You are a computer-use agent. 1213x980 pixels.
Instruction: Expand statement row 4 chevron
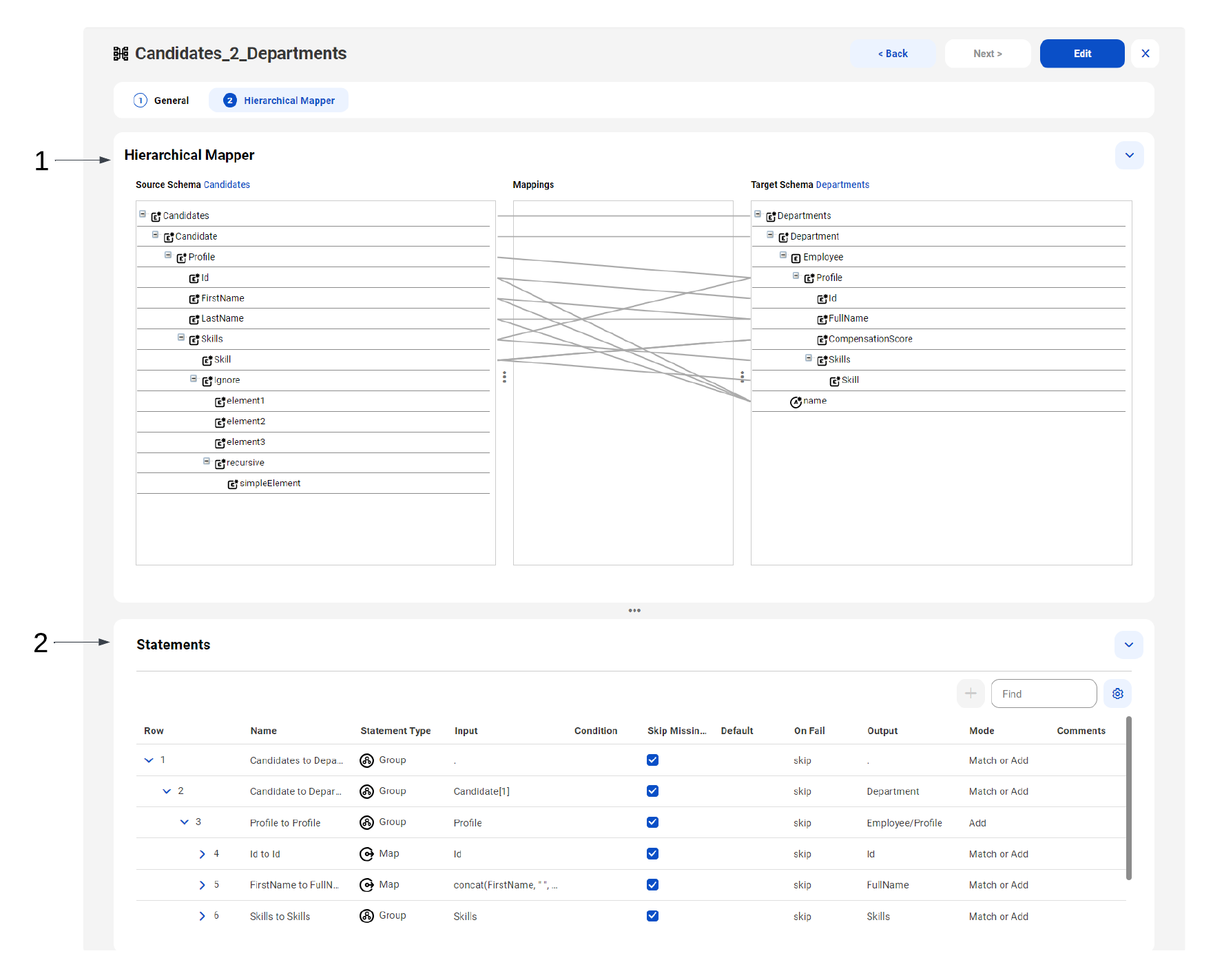click(x=202, y=854)
